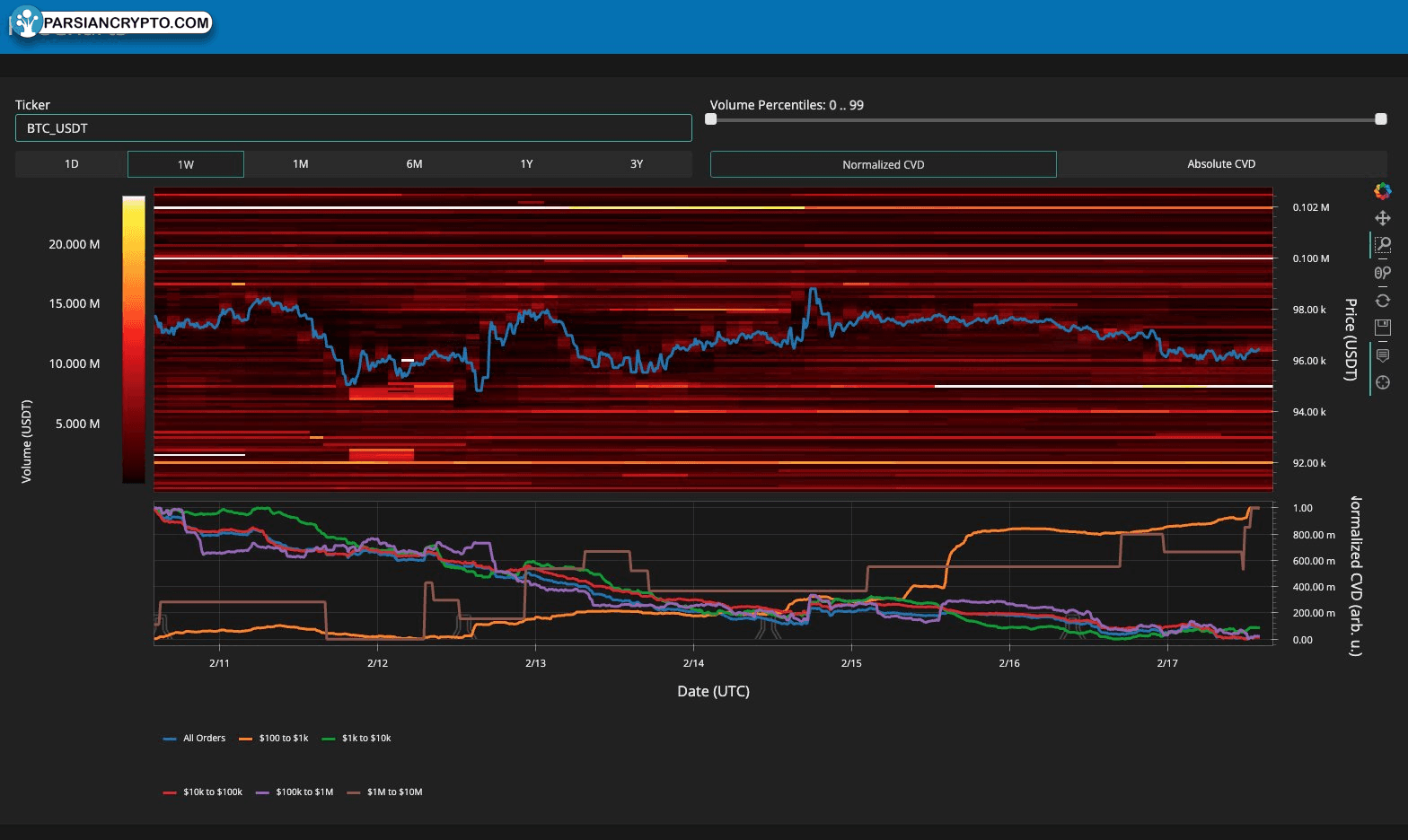Click the 5.000 M volume scale label
The height and width of the screenshot is (840, 1408).
pyautogui.click(x=77, y=424)
